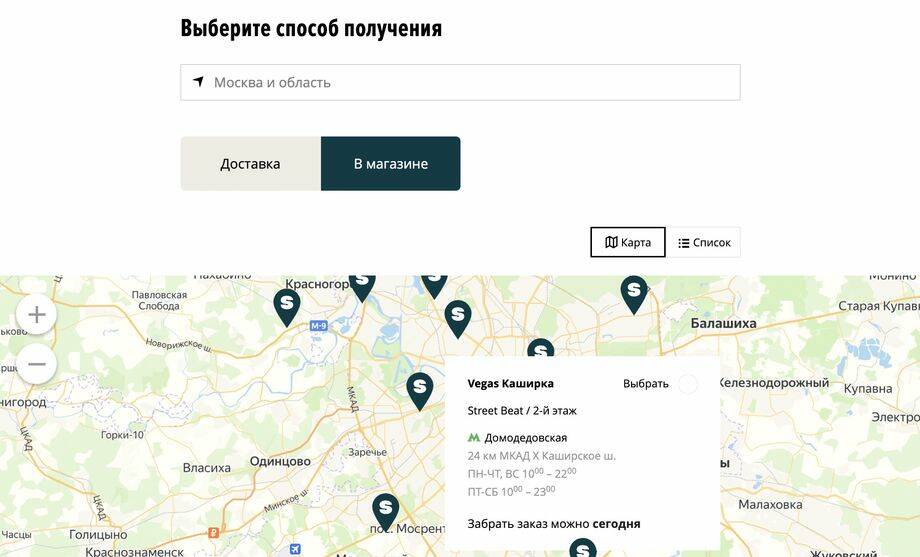This screenshot has width=920, height=557.
Task: Zoom in the map with plus button
Action: (x=36, y=315)
